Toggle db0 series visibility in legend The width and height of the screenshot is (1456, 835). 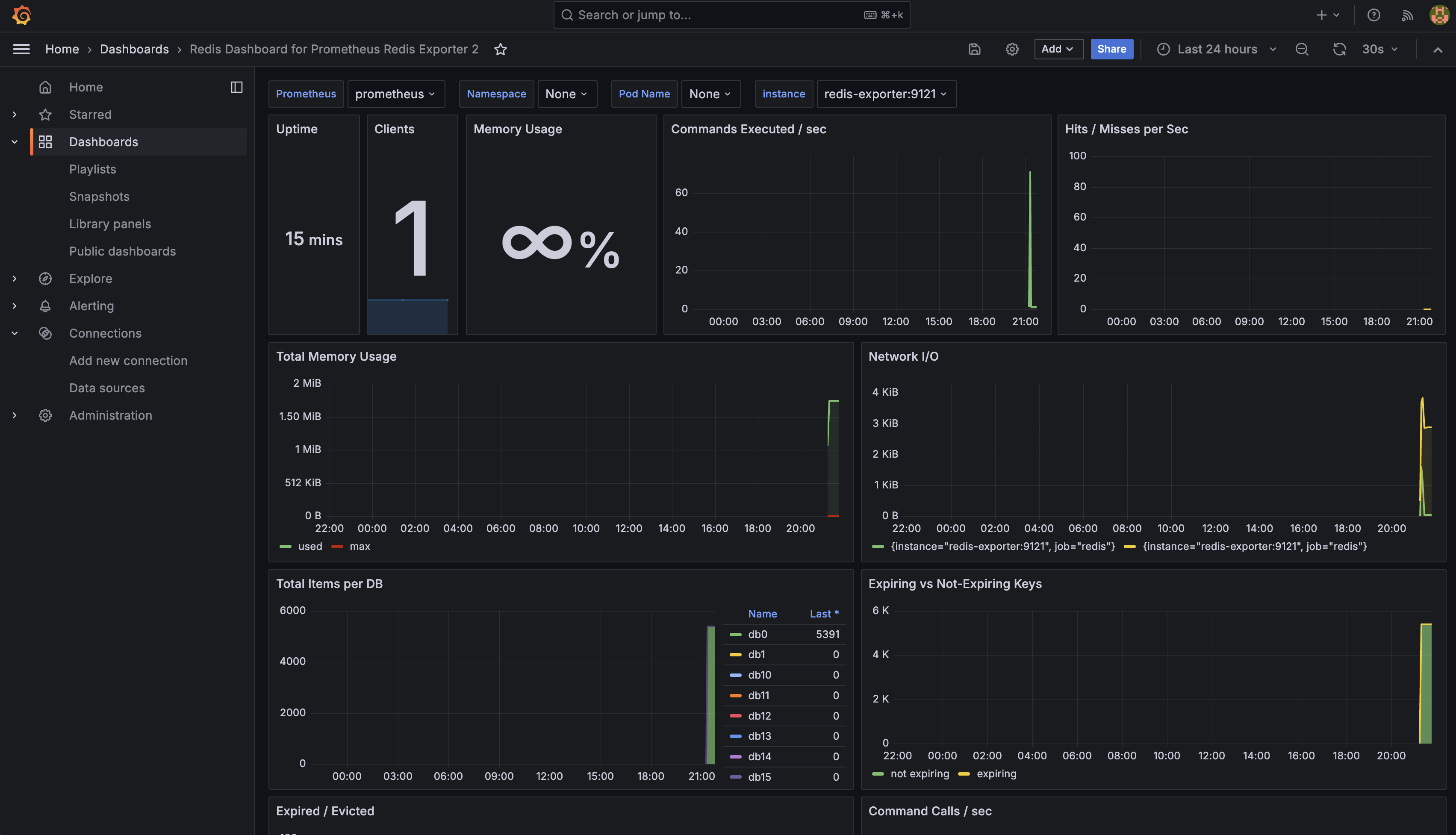757,634
